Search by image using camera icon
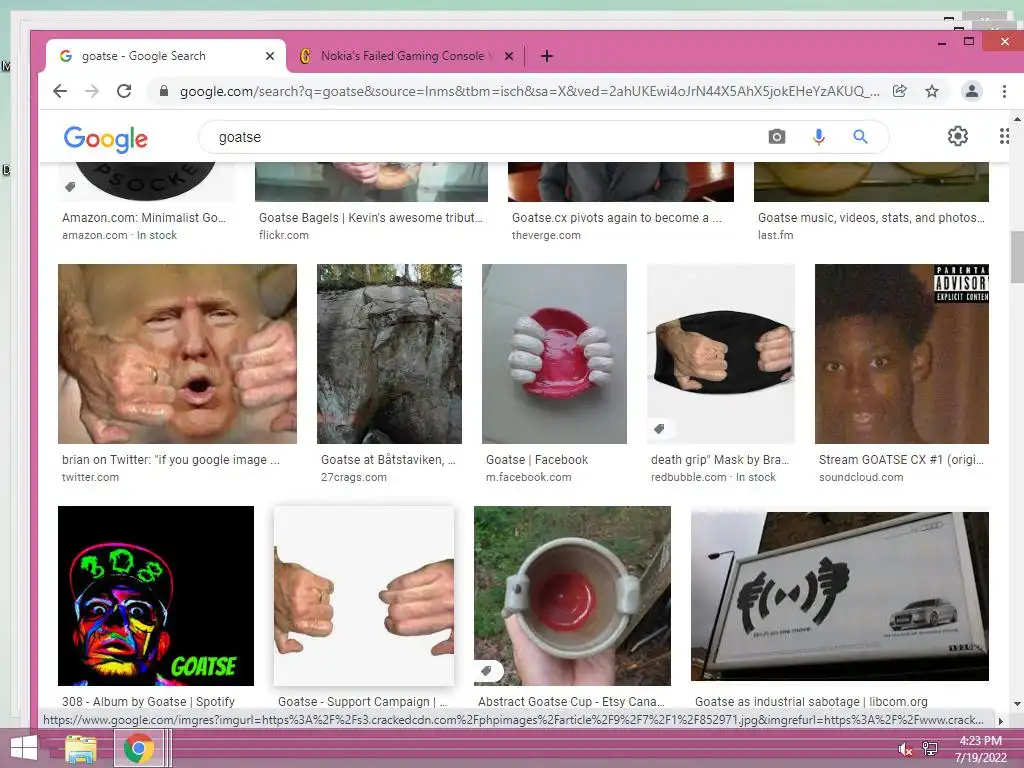Viewport: 1024px width, 768px height. click(776, 136)
